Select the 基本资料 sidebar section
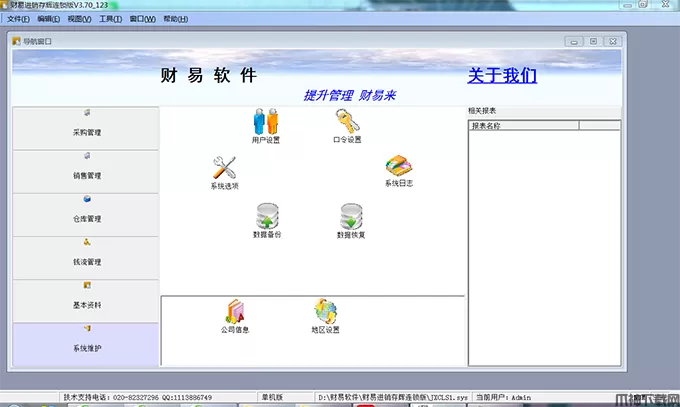This screenshot has width=680, height=407. click(x=86, y=301)
